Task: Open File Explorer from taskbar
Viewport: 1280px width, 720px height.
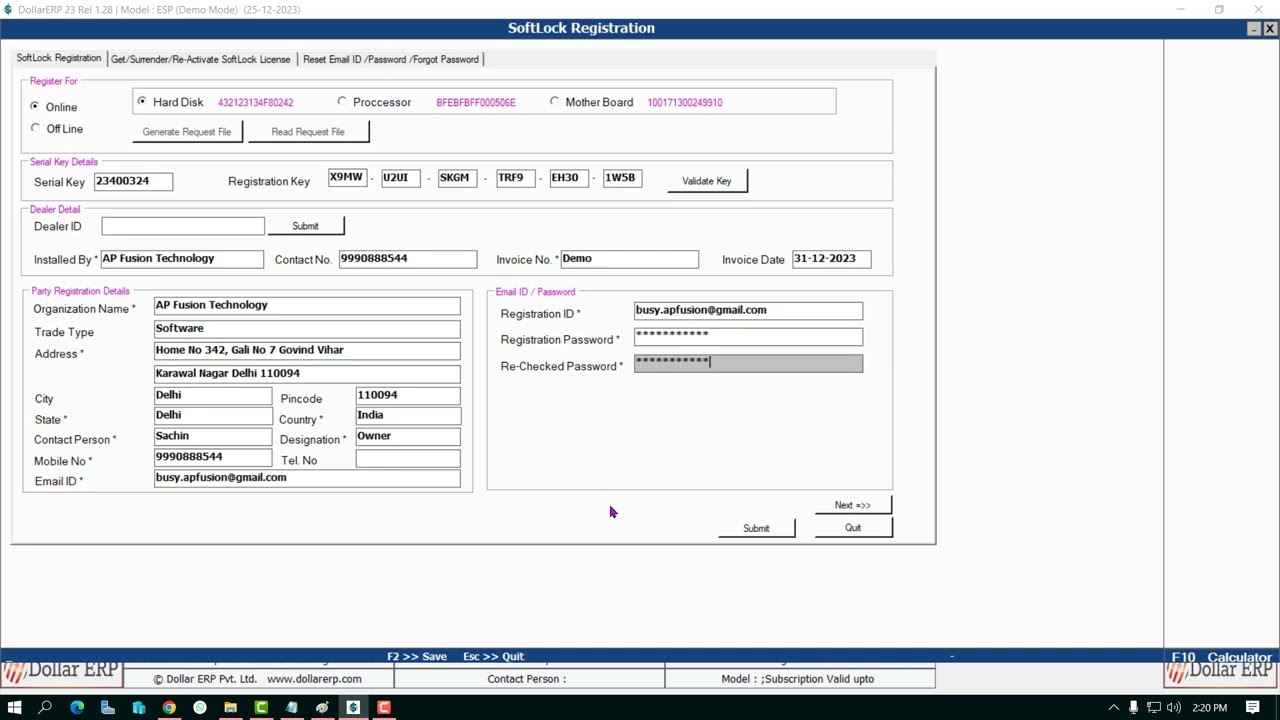Action: point(230,707)
